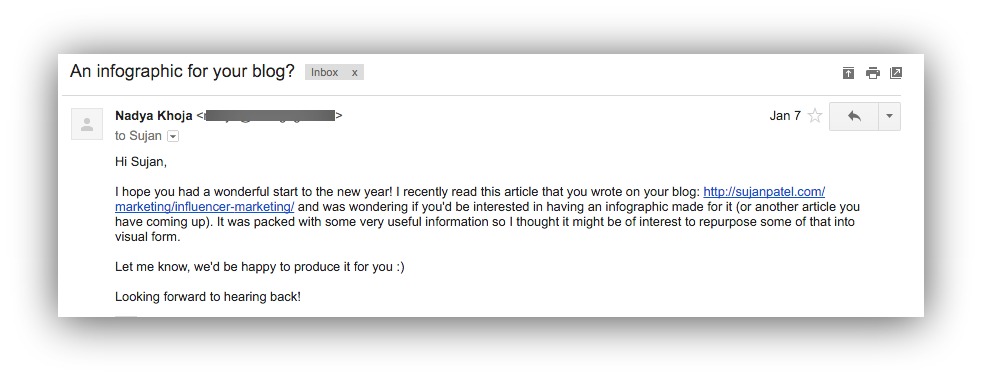Open More options arrow beside Reply
This screenshot has width=982, height=379.
889,117
